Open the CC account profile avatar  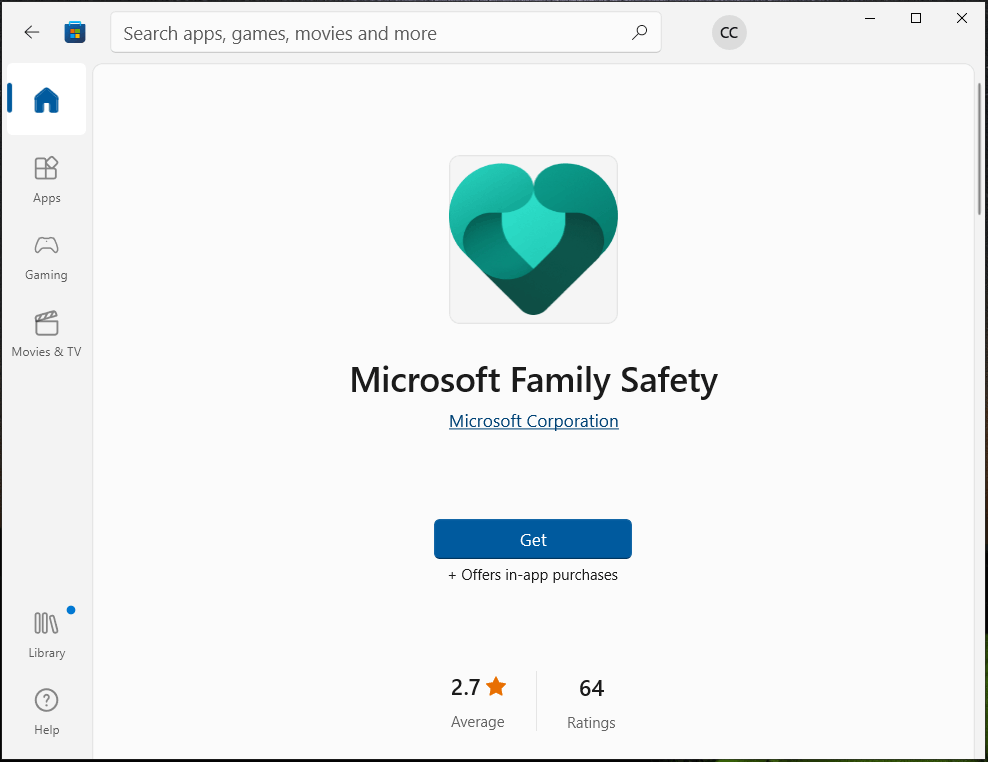(729, 33)
